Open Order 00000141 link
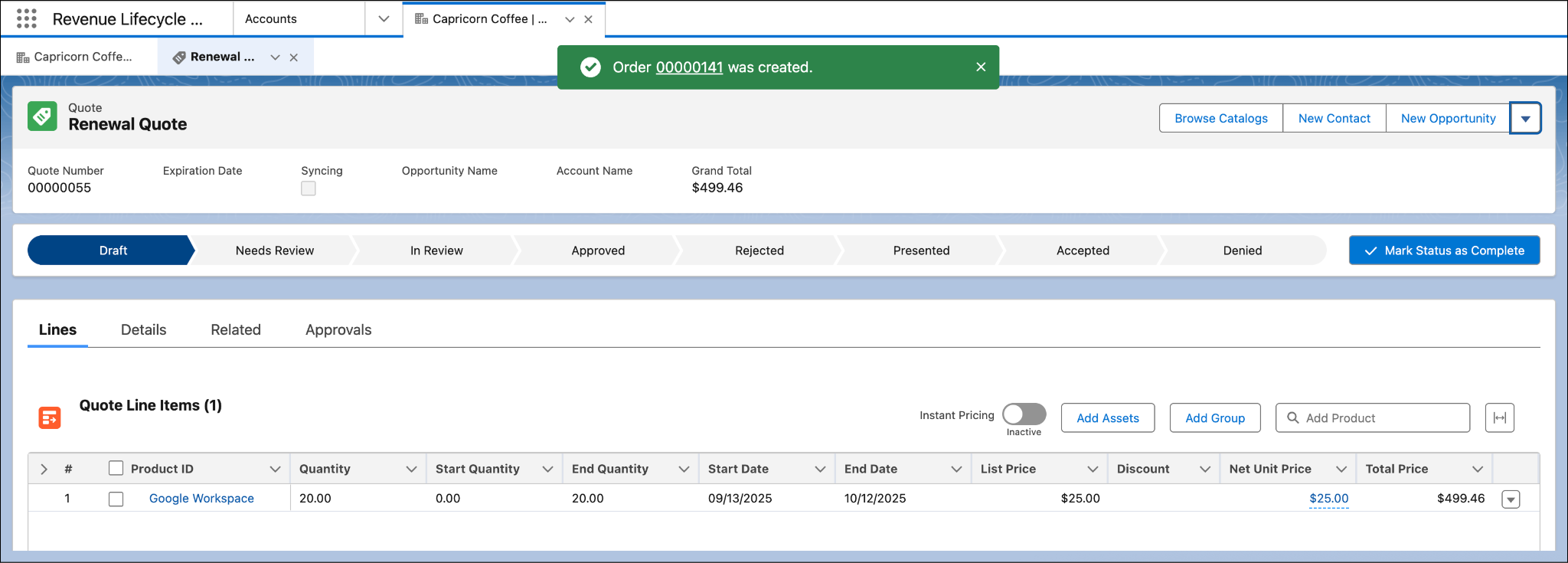Image resolution: width=1568 pixels, height=563 pixels. tap(689, 67)
